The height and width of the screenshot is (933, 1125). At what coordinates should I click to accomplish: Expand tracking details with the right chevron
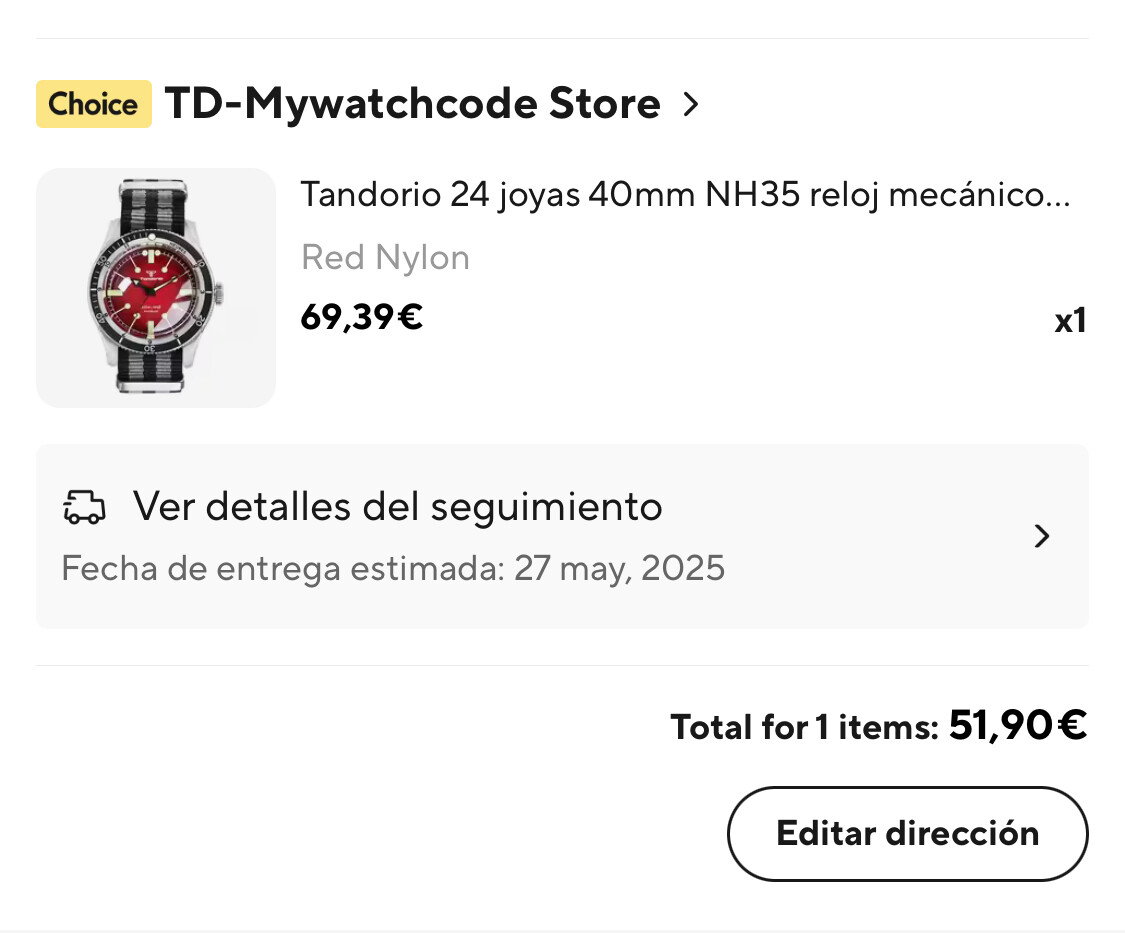(1042, 537)
